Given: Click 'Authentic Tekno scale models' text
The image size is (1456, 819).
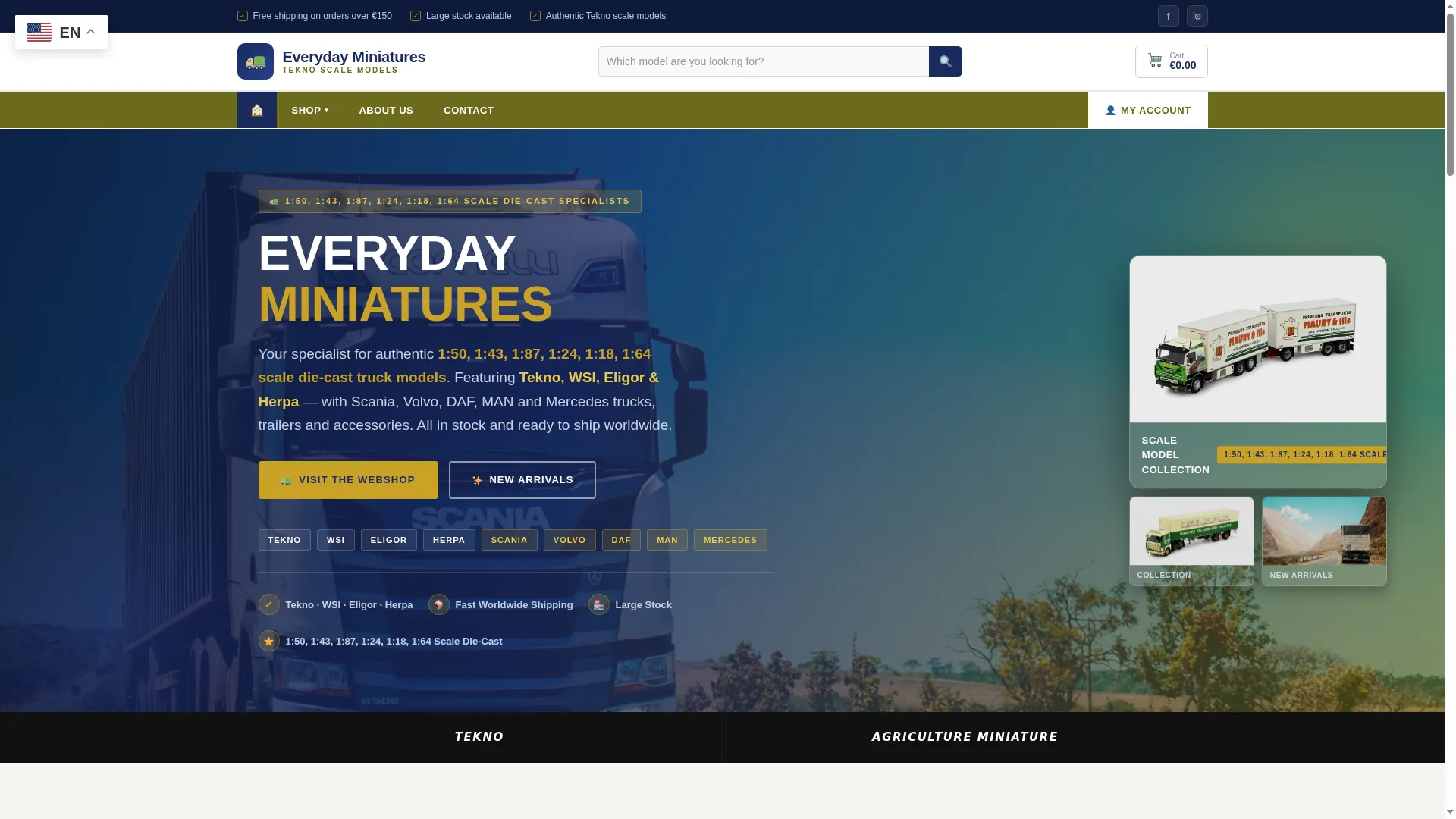Looking at the screenshot, I should 606,16.
